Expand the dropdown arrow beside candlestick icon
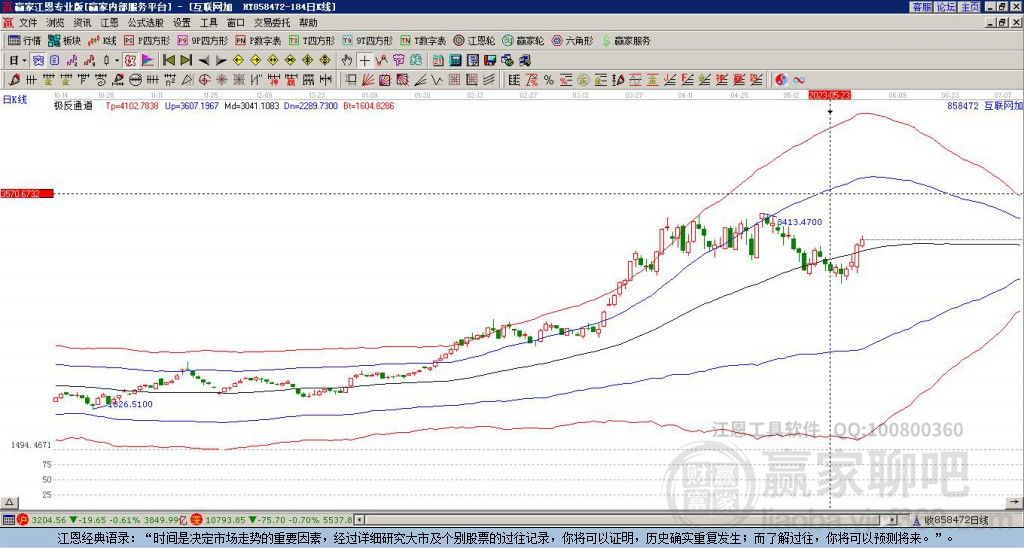Image resolution: width=1024 pixels, height=548 pixels. [x=116, y=60]
